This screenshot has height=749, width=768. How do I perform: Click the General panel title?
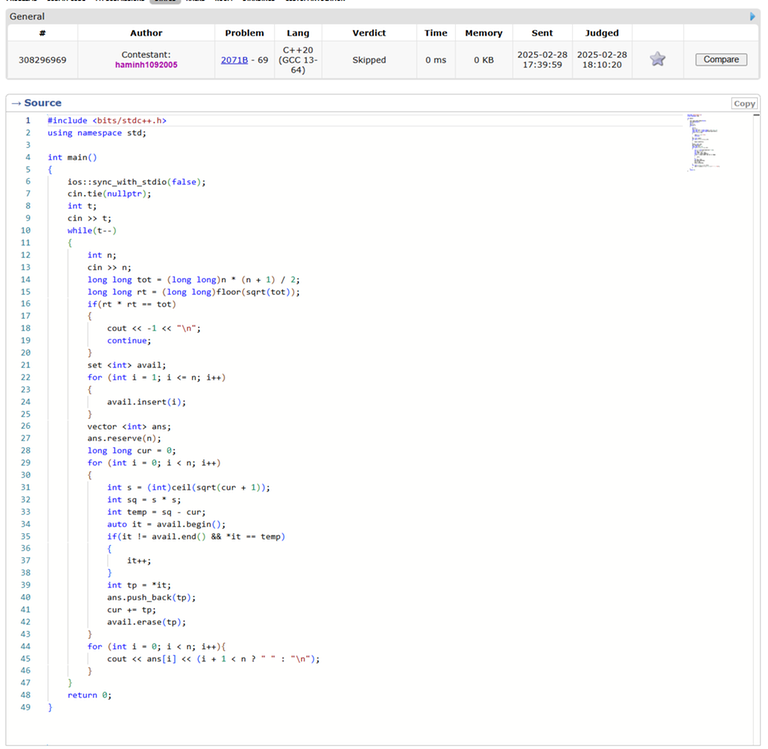tap(27, 17)
